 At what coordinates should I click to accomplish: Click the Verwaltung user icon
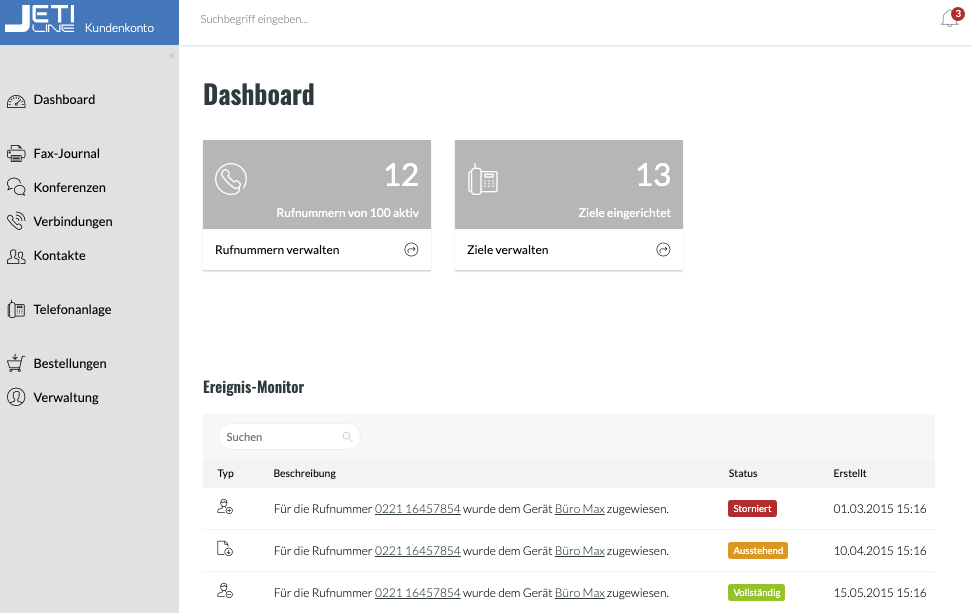(16, 397)
